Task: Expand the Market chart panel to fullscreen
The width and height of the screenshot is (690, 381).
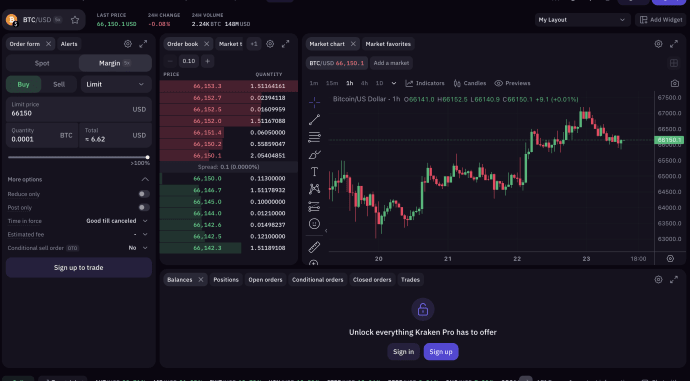Action: tap(674, 44)
